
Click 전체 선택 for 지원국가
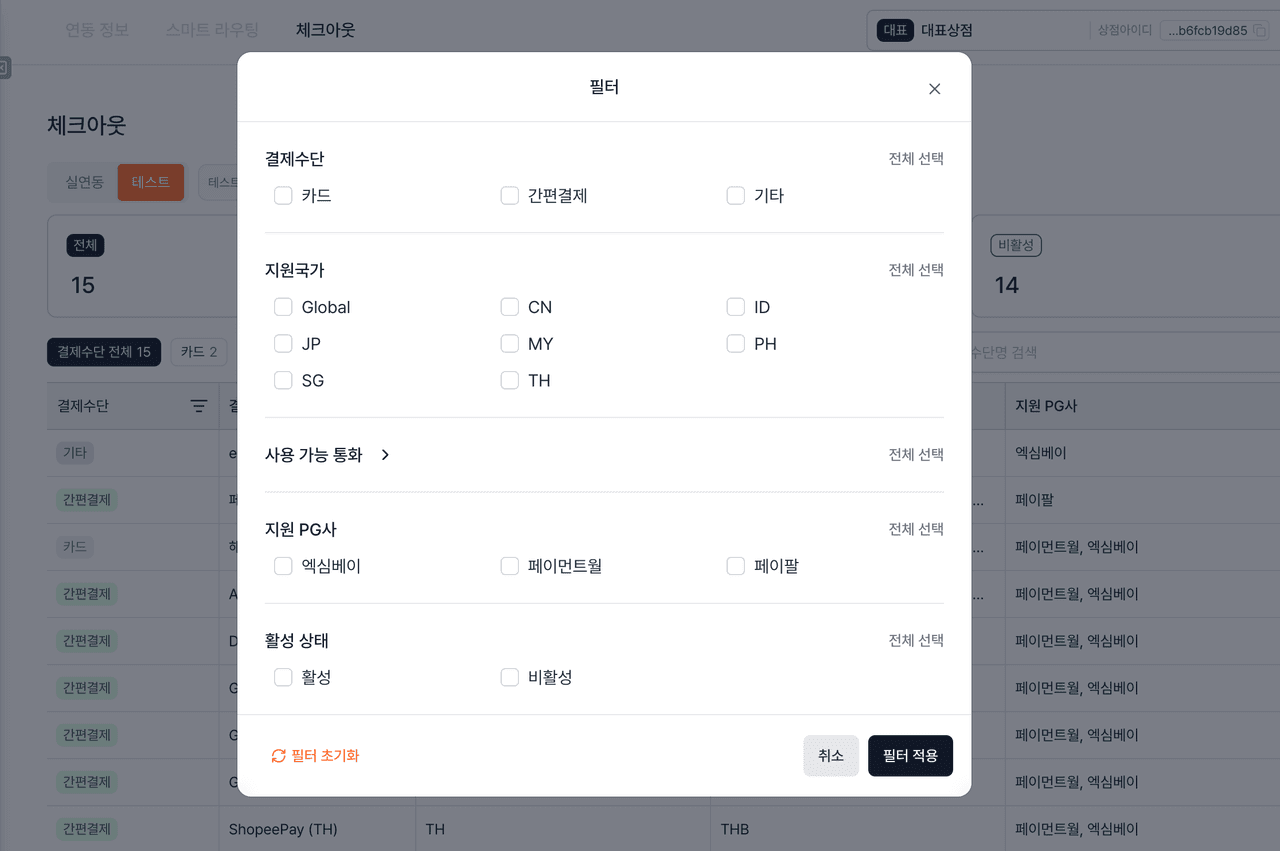(916, 270)
